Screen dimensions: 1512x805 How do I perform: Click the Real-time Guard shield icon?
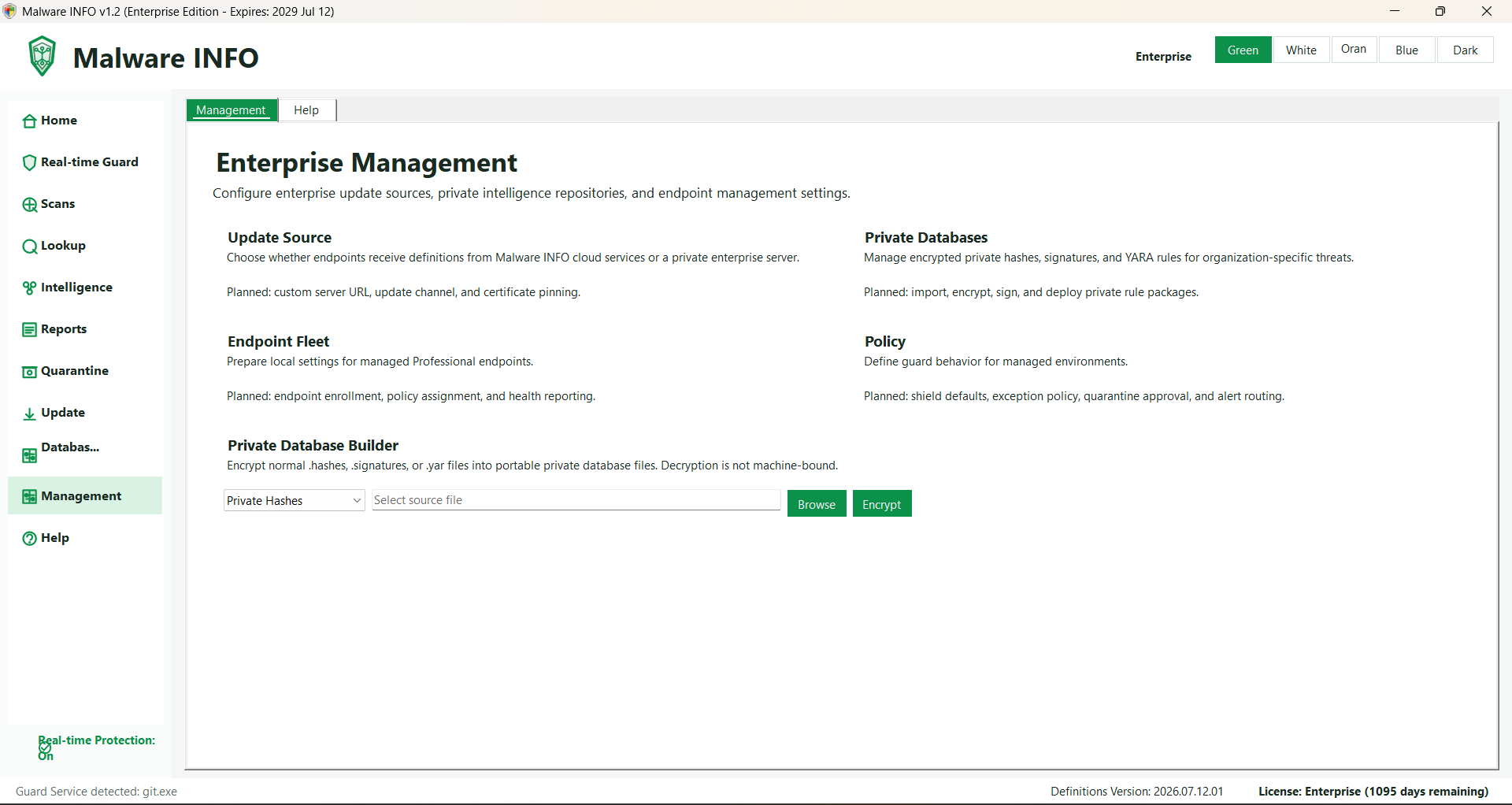pyautogui.click(x=29, y=163)
